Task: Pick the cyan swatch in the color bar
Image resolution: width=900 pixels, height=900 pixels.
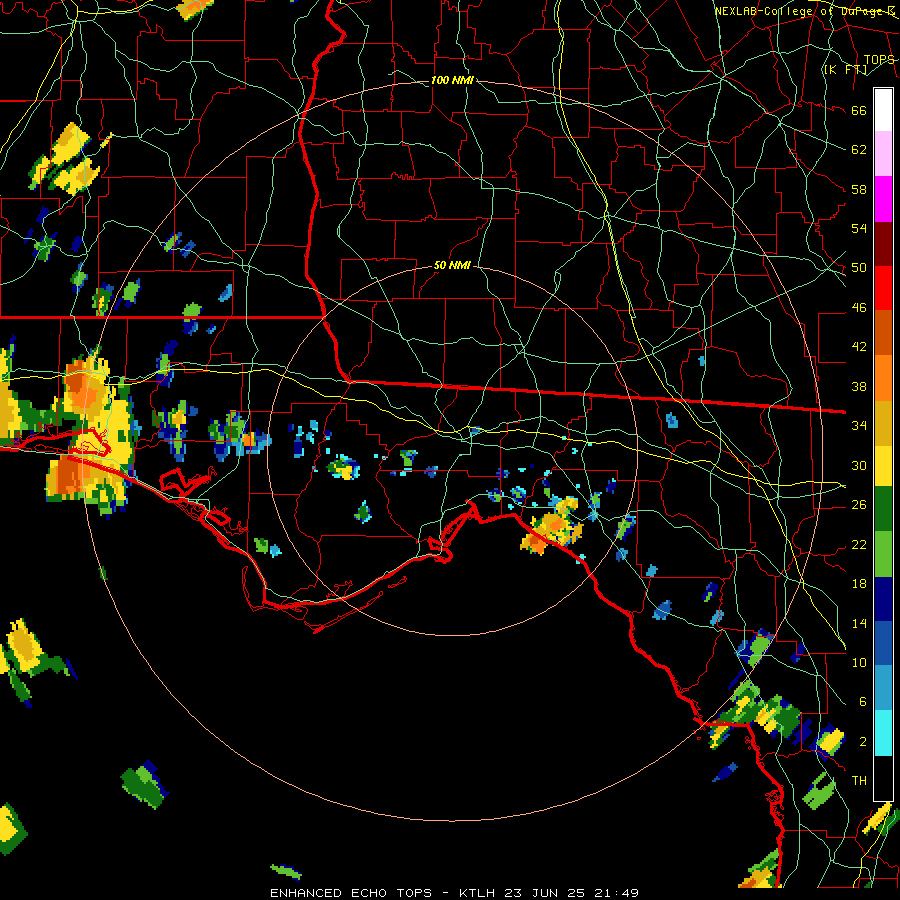Action: 883,734
